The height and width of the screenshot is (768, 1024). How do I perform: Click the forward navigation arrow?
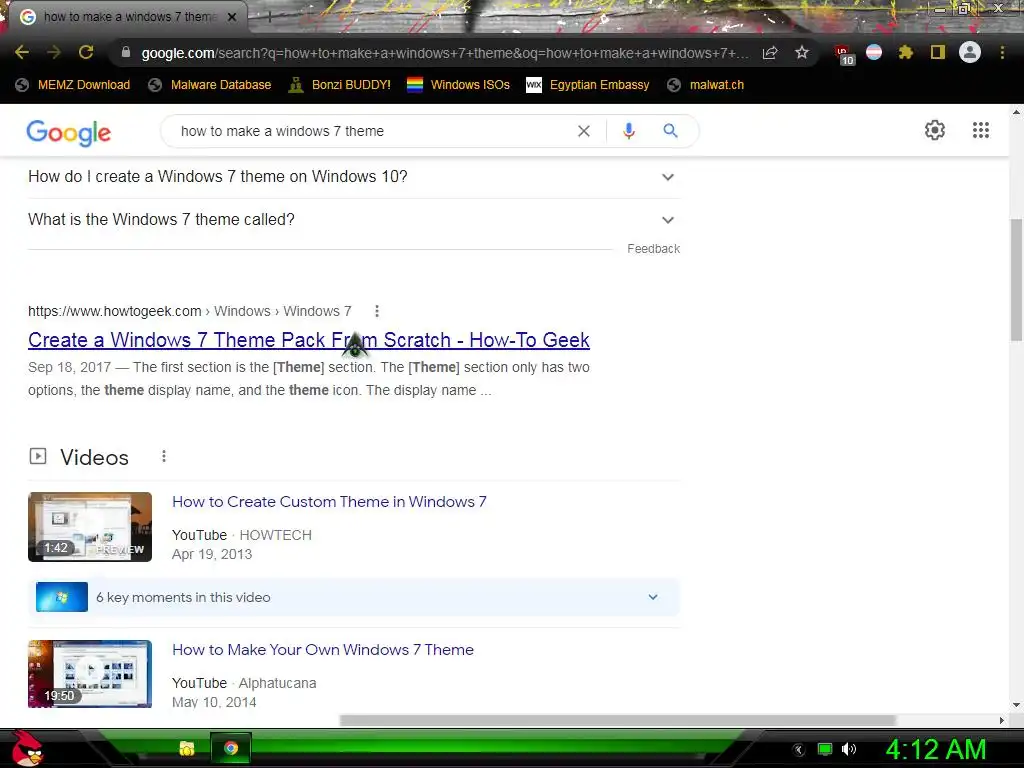tap(54, 52)
